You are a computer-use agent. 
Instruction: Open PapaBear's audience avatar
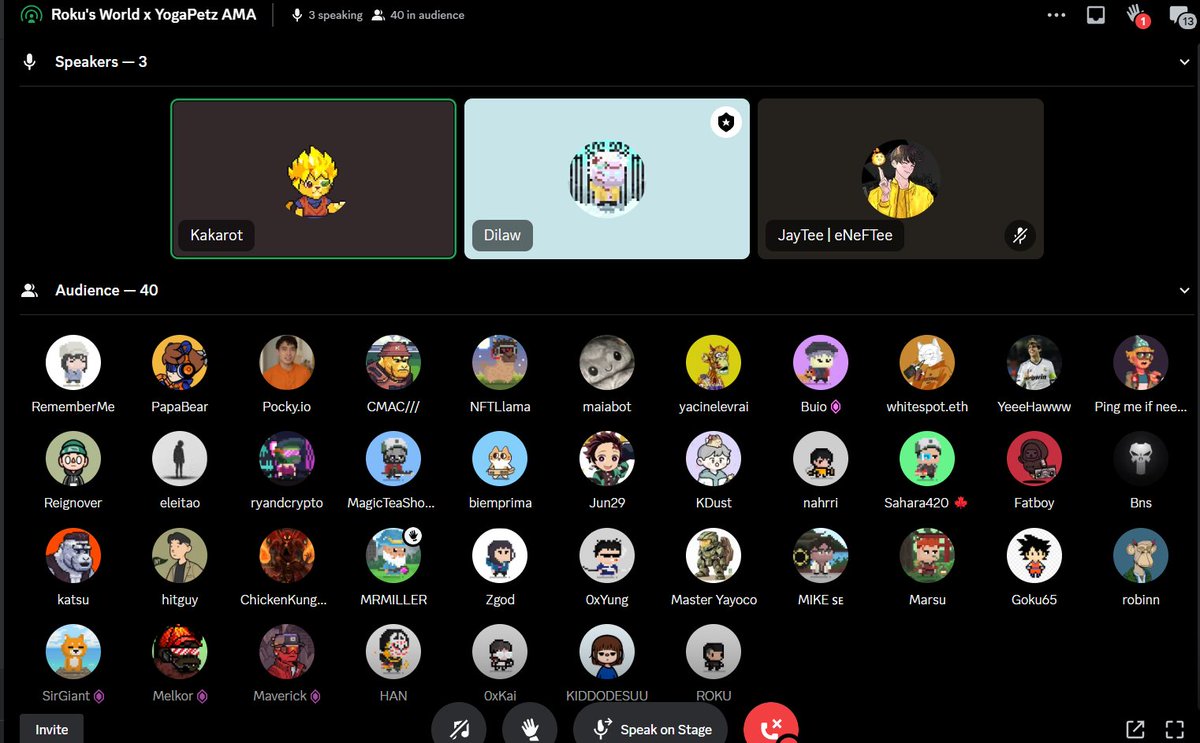180,362
